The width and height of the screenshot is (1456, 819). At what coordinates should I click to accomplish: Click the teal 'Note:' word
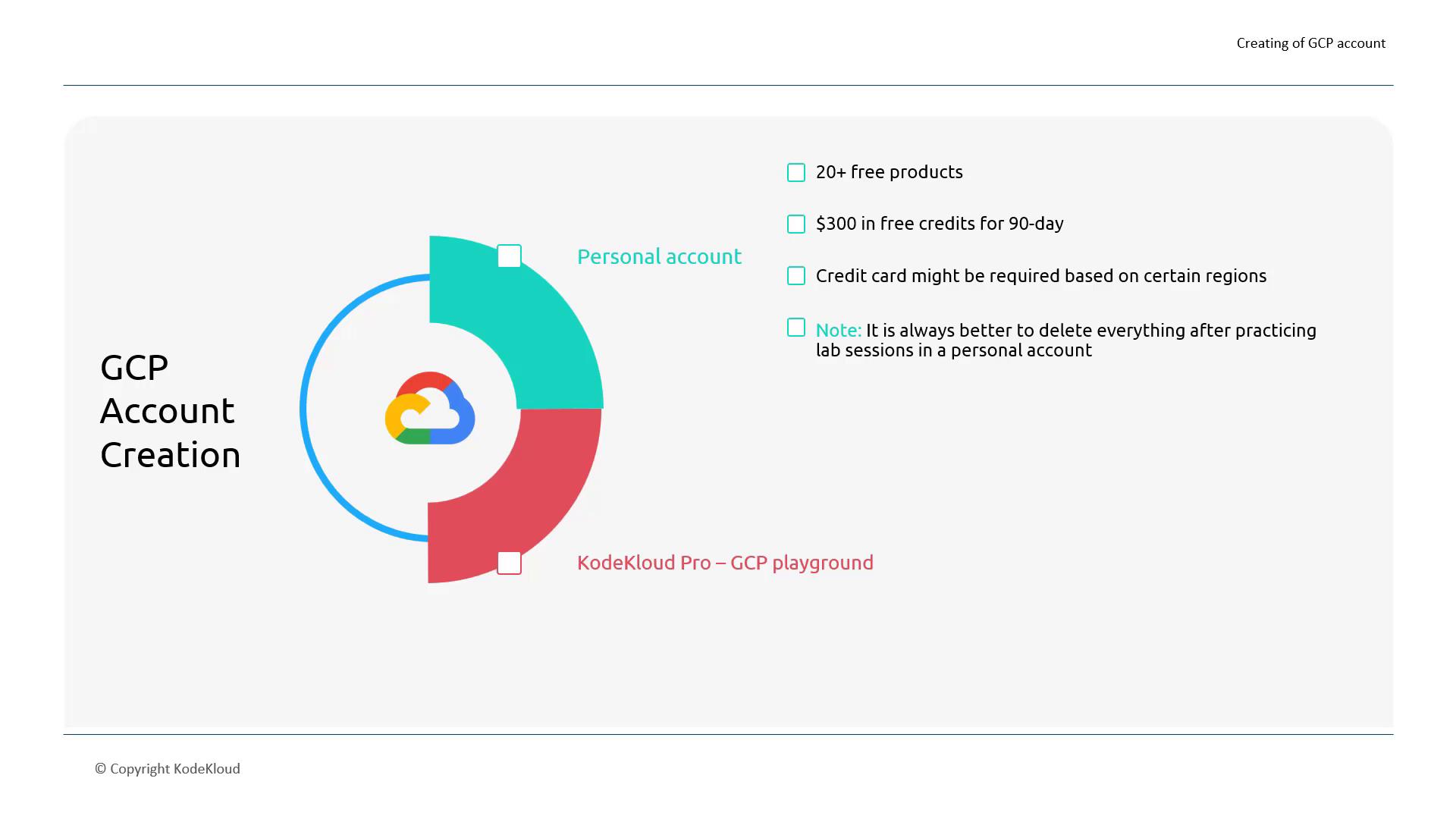(838, 331)
